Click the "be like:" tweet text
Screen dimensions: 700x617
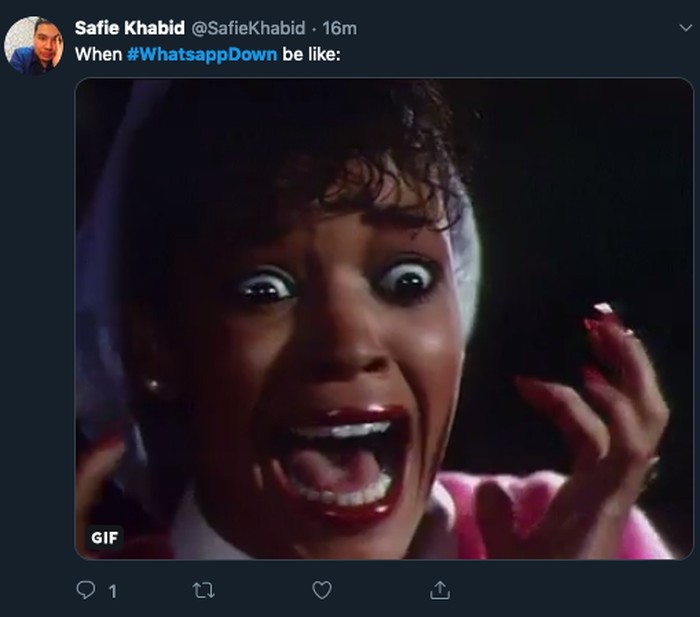point(311,53)
